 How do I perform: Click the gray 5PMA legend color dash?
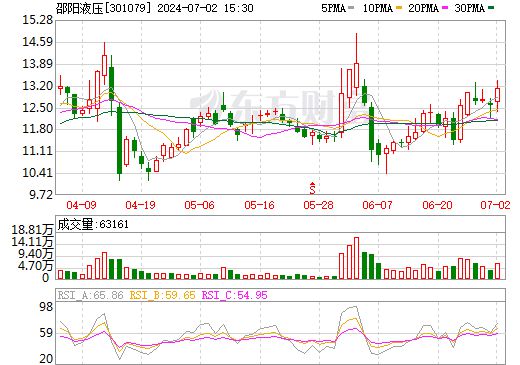[351, 8]
